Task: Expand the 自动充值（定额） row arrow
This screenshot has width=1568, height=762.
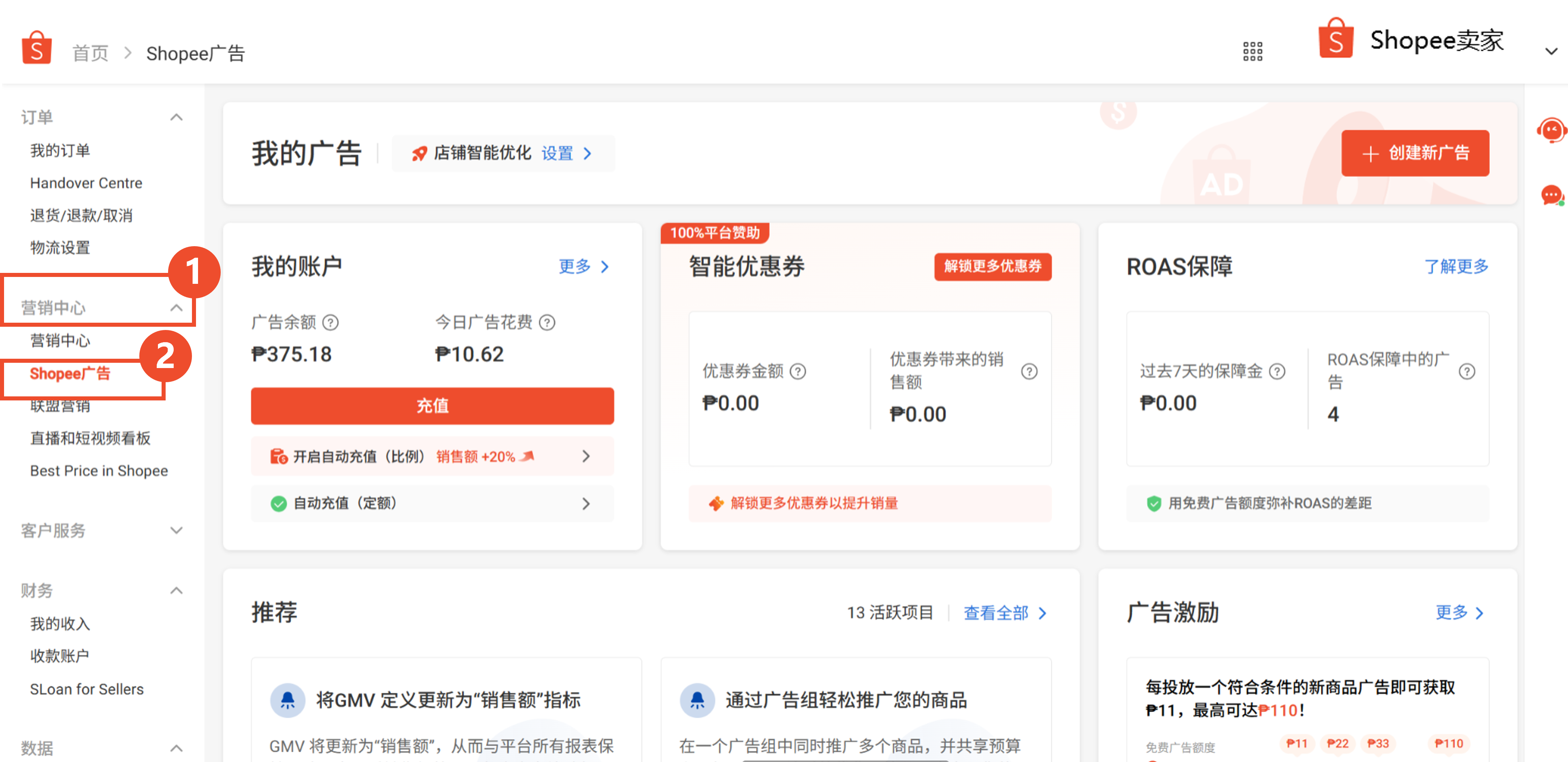Action: (x=586, y=503)
